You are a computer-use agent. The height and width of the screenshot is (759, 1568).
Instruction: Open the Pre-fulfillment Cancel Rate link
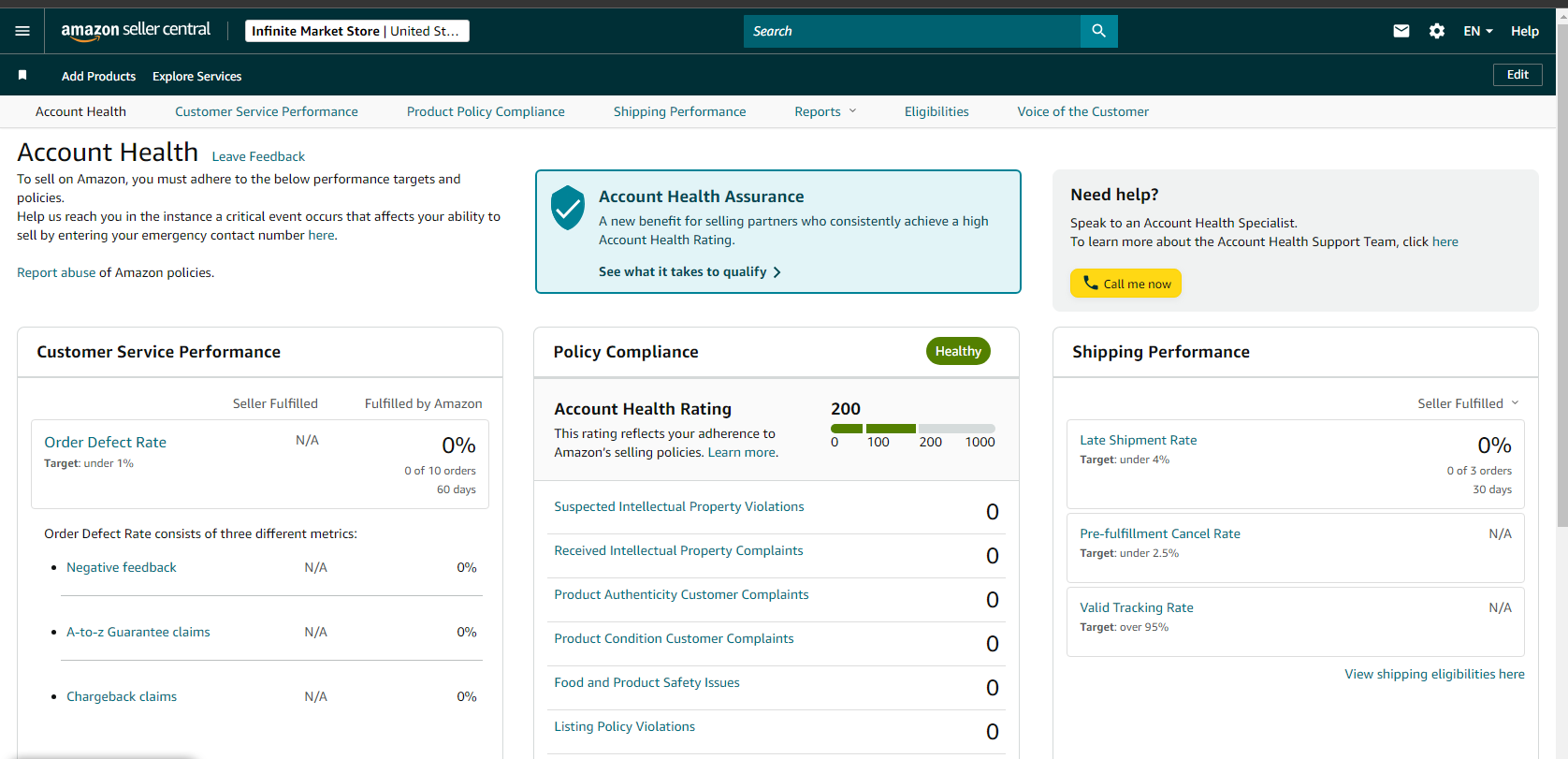click(1160, 533)
